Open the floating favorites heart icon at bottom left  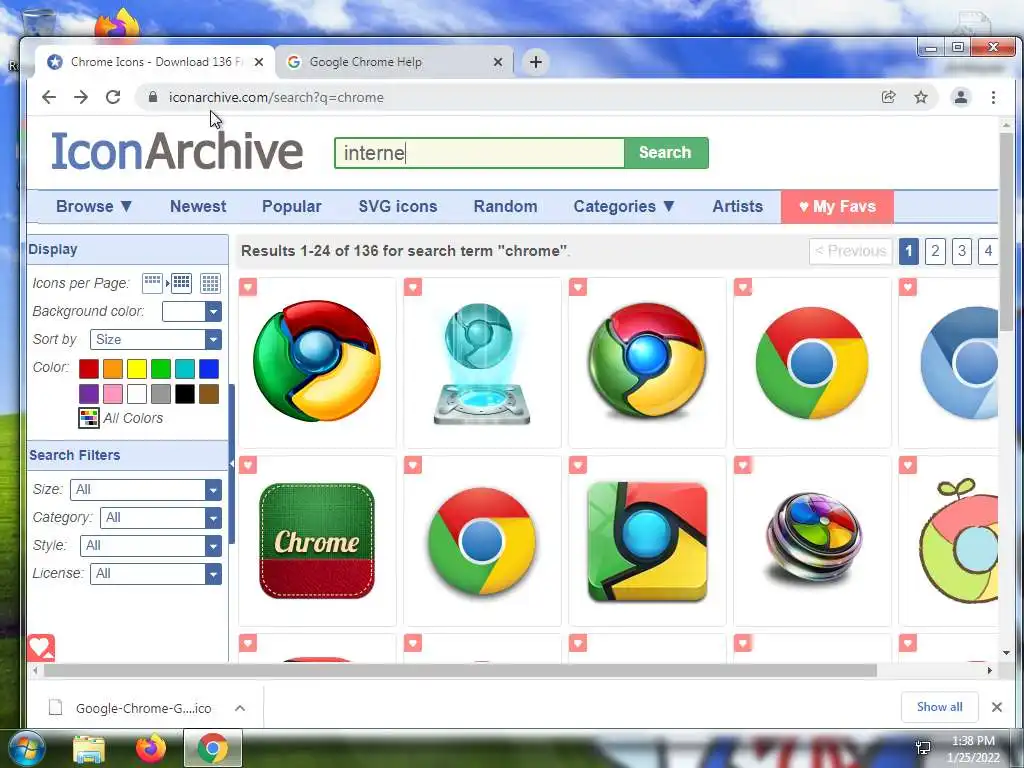(x=41, y=647)
